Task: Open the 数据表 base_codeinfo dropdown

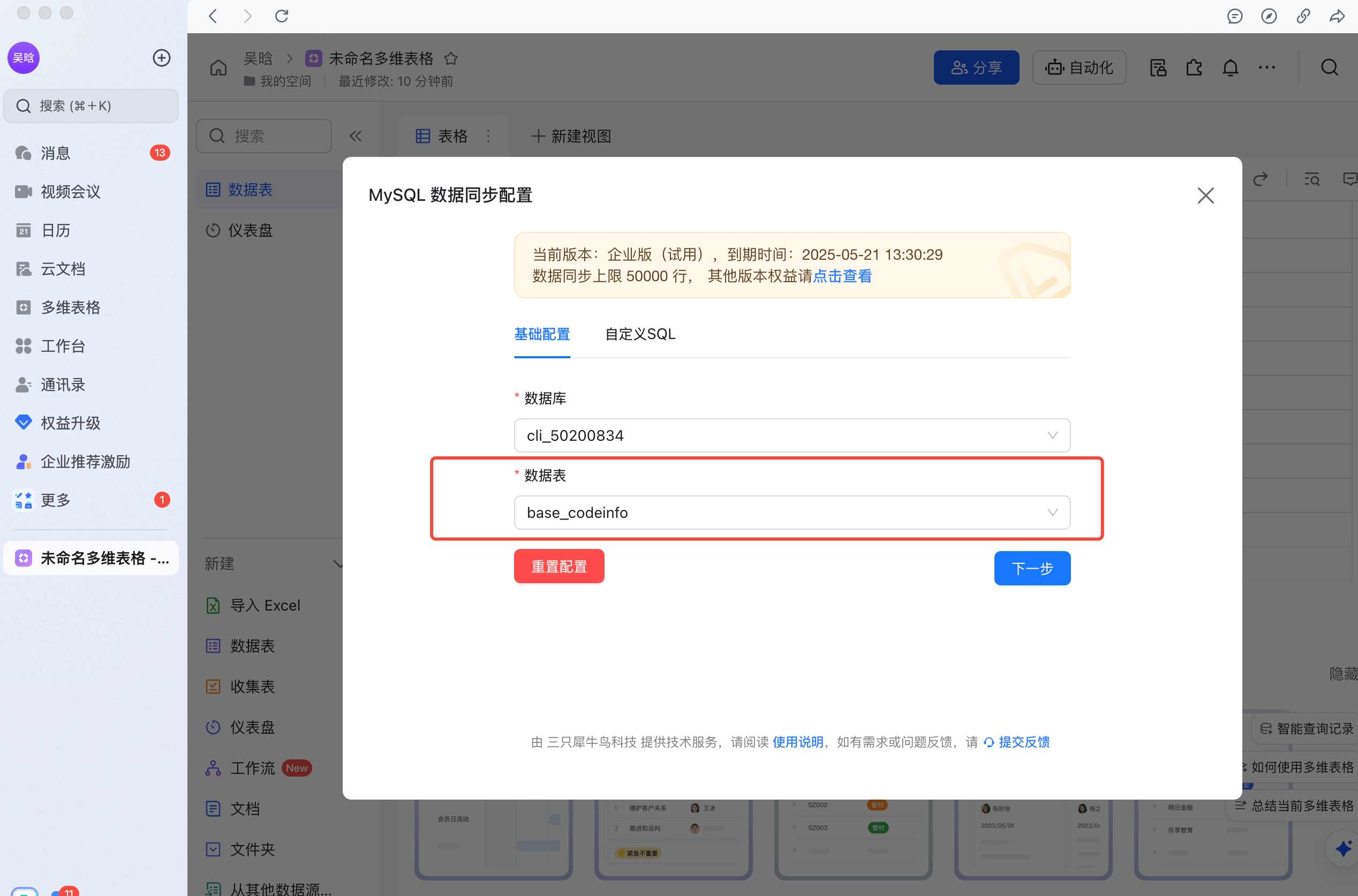Action: [791, 513]
